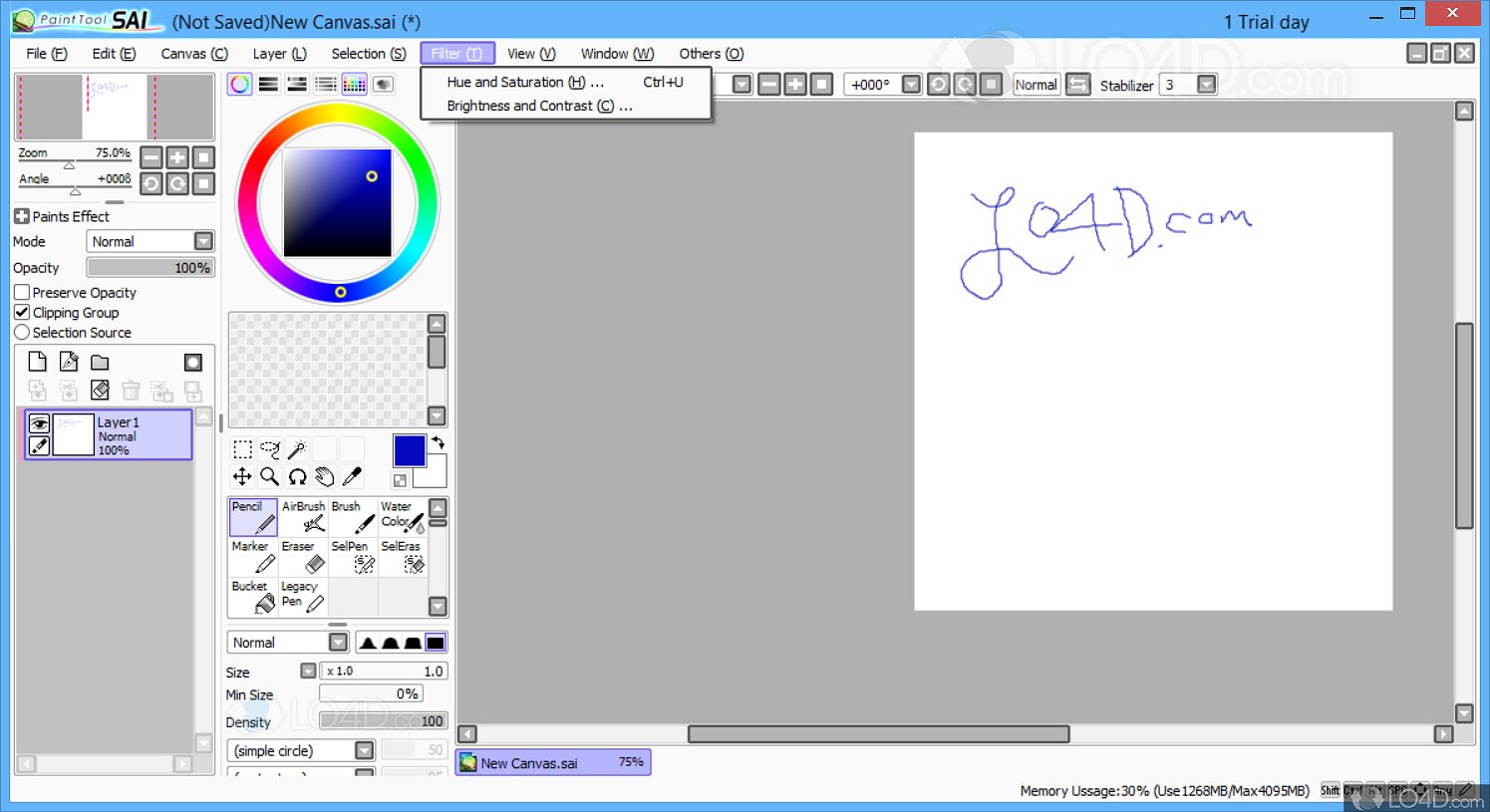The image size is (1490, 812).
Task: Expand the Stabilizer value dropdown
Action: pyautogui.click(x=1206, y=86)
